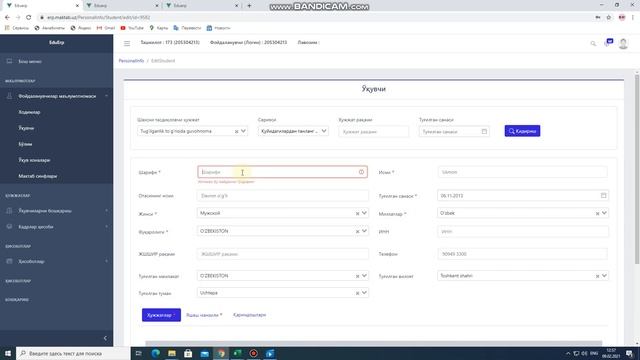
Task: Clear the Мужской gender selection
Action: click(357, 213)
